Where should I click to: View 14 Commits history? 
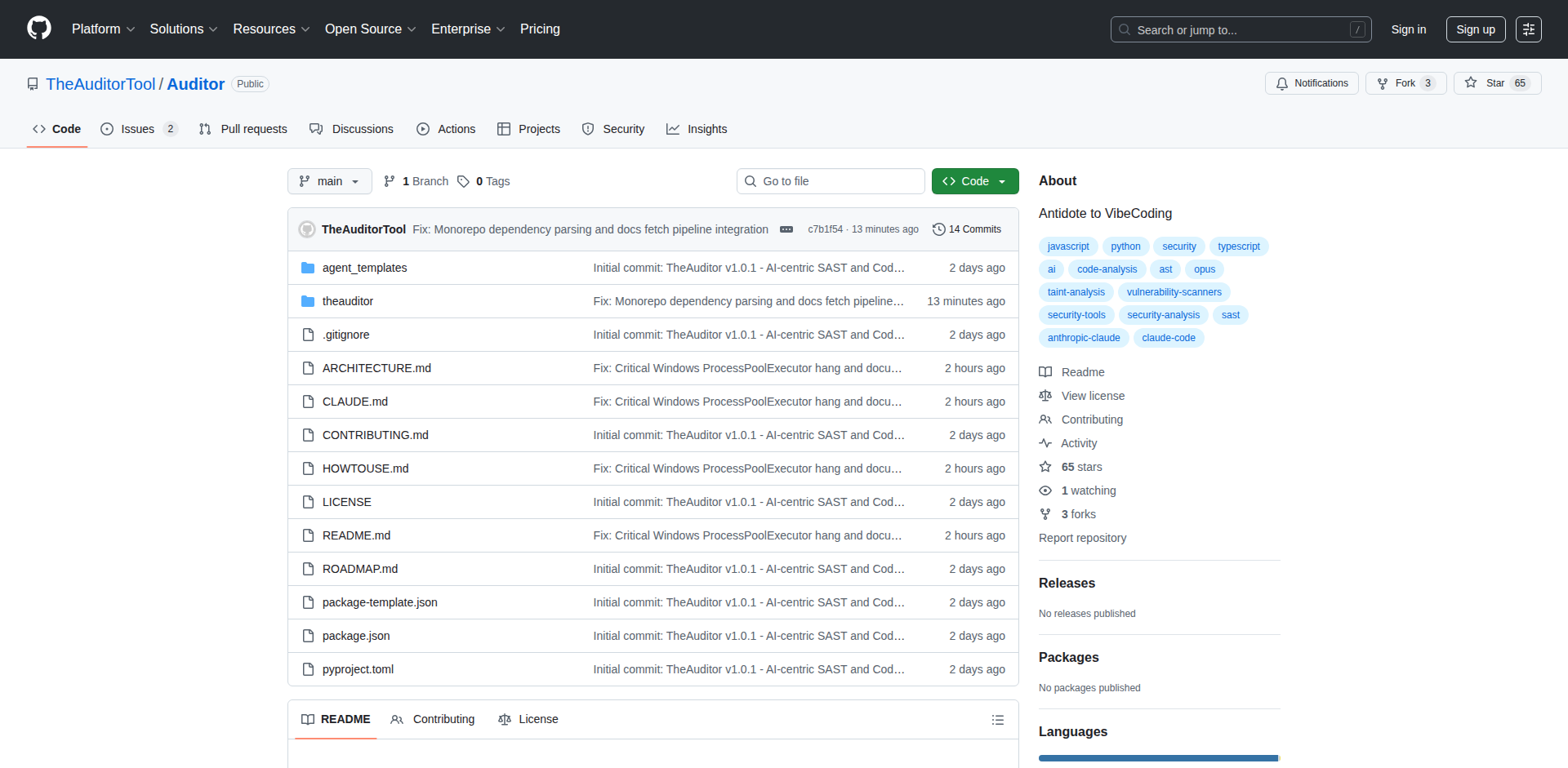(967, 229)
